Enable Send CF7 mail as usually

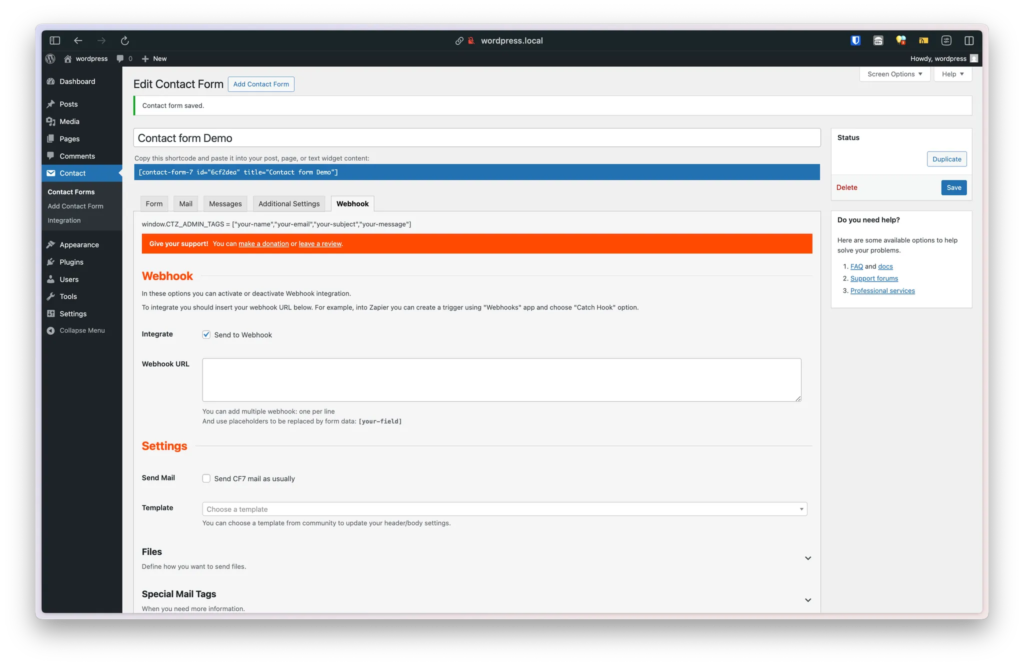pos(206,479)
